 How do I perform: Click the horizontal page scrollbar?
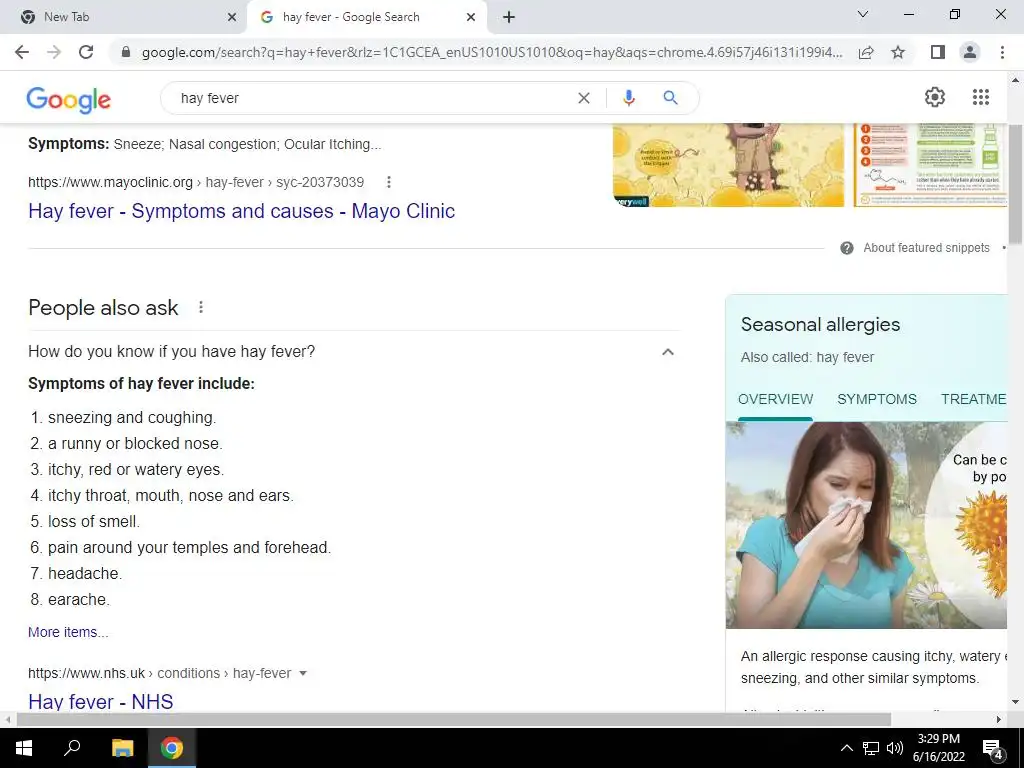[x=454, y=720]
